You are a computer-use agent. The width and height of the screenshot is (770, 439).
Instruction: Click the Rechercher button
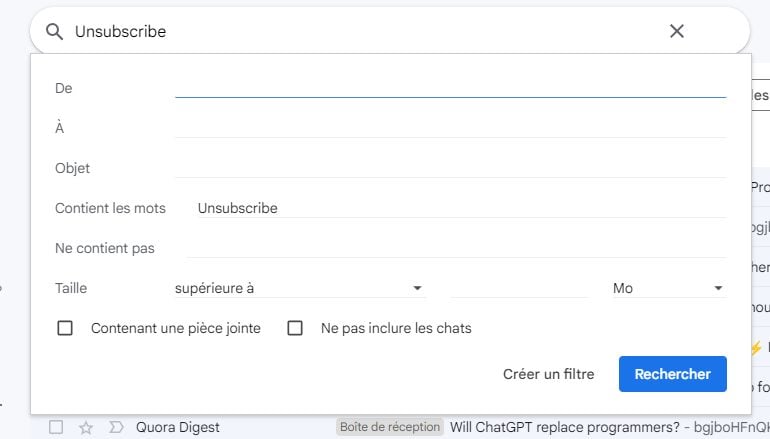tap(672, 374)
